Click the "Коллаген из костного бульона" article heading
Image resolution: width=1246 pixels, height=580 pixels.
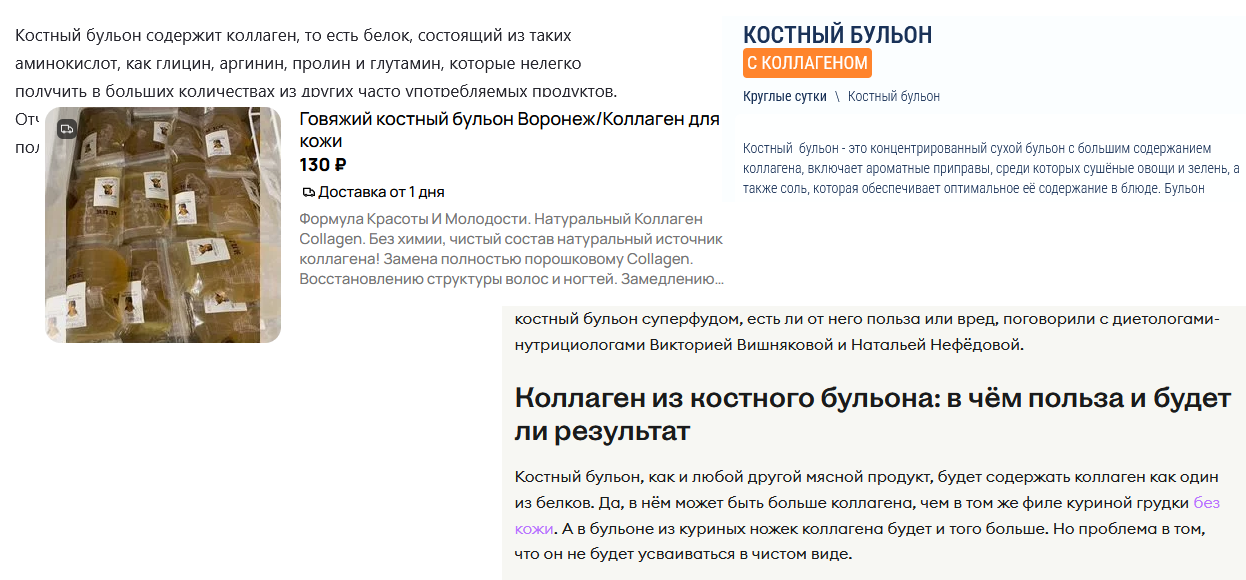(871, 414)
